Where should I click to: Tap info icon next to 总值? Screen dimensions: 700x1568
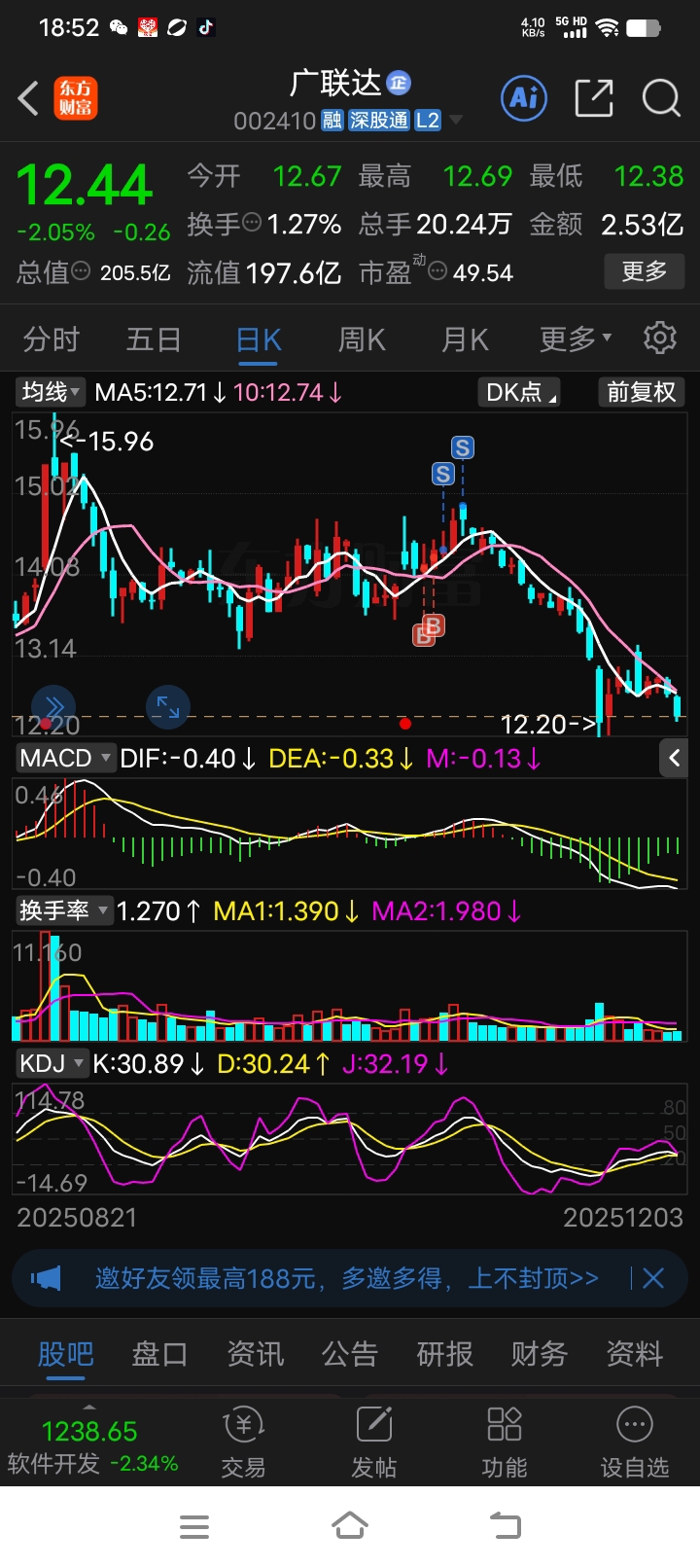(82, 271)
